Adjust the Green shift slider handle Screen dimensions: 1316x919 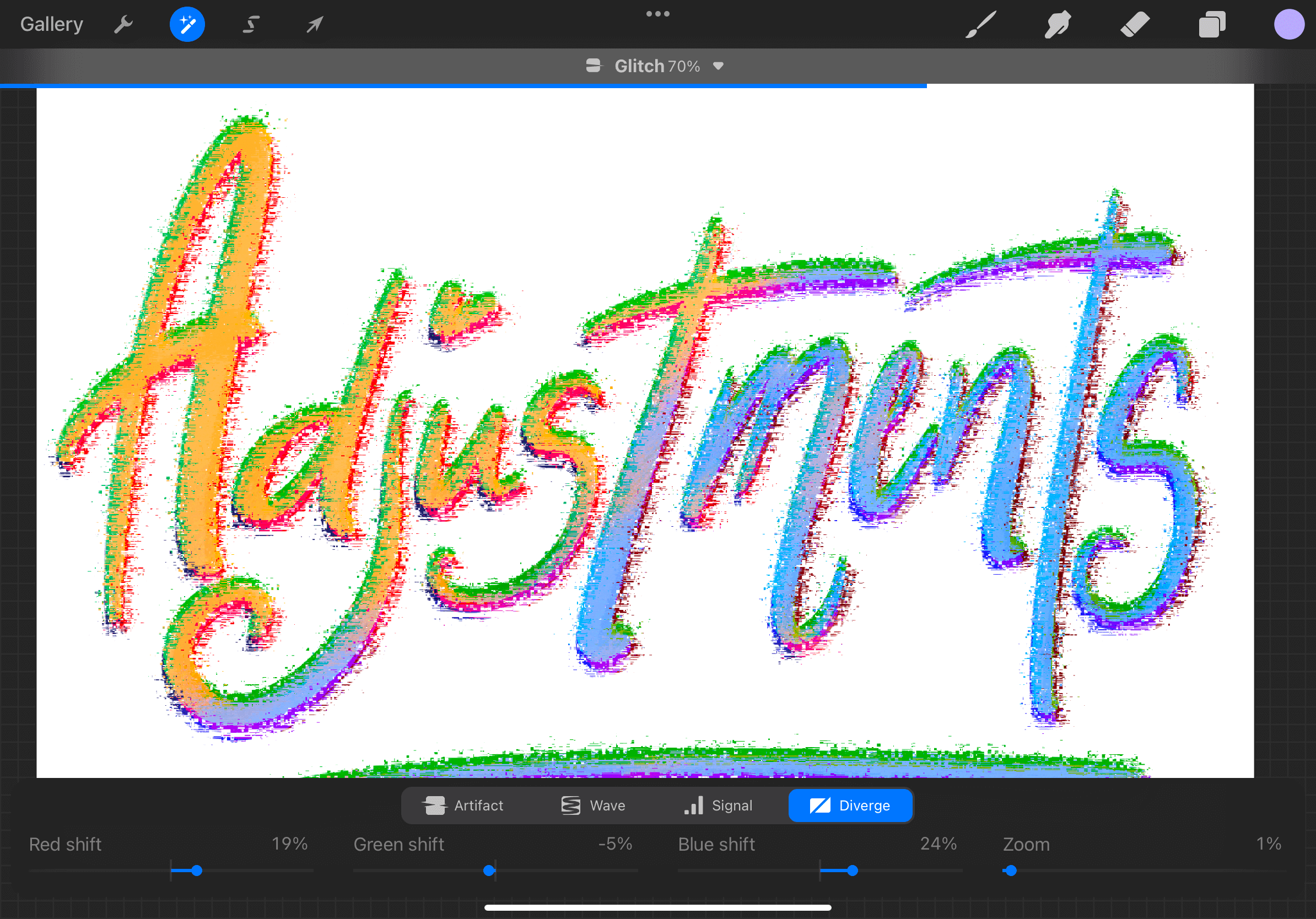(x=489, y=871)
